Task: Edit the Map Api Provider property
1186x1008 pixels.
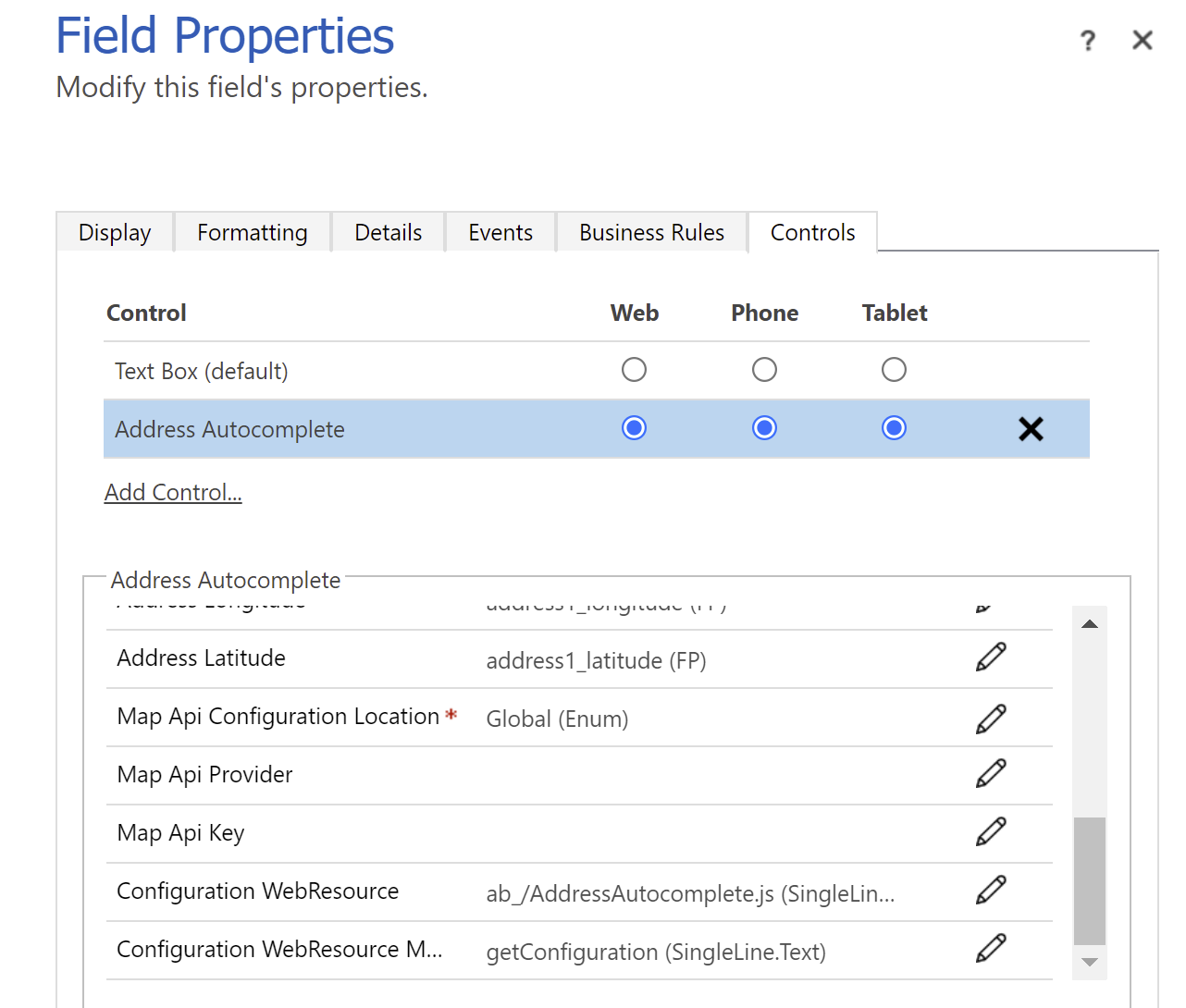Action: coord(991,773)
